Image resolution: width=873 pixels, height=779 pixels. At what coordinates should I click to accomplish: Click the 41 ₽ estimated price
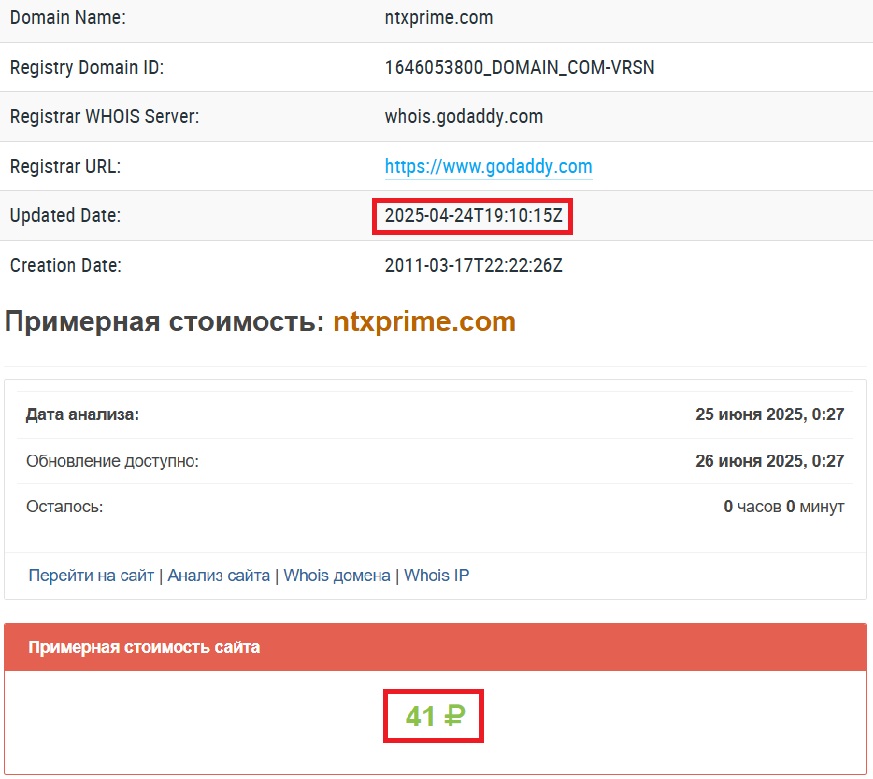click(x=435, y=716)
